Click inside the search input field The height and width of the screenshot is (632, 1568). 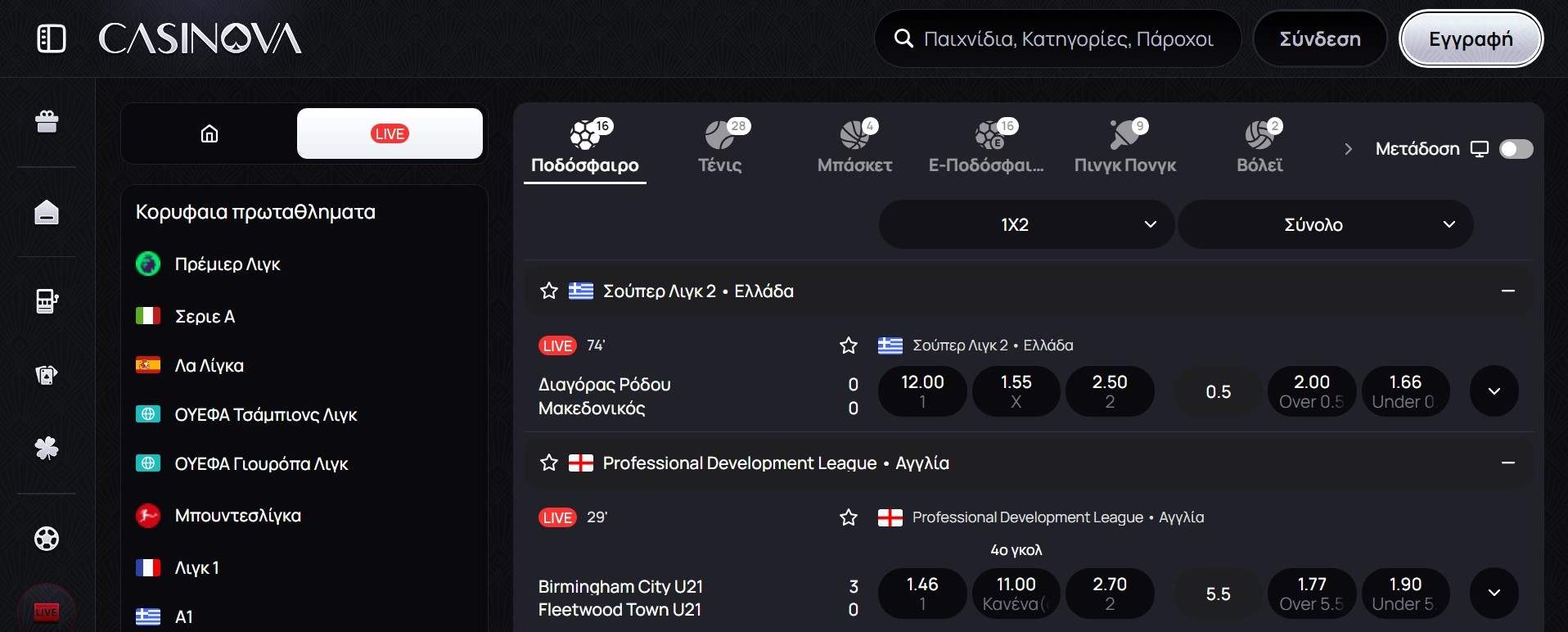click(1056, 38)
